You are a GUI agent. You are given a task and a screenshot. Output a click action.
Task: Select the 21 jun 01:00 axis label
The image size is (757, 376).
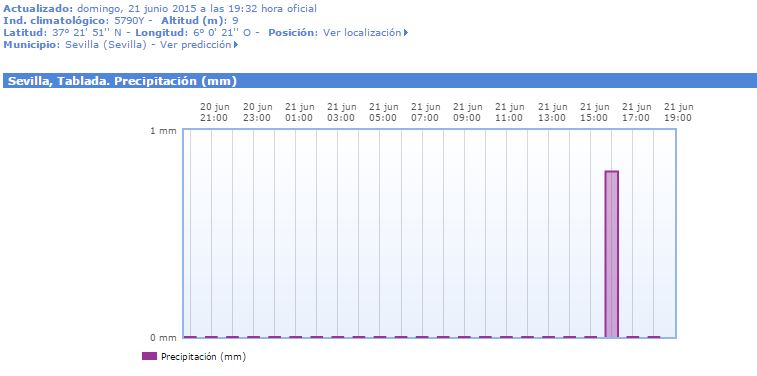[x=299, y=112]
